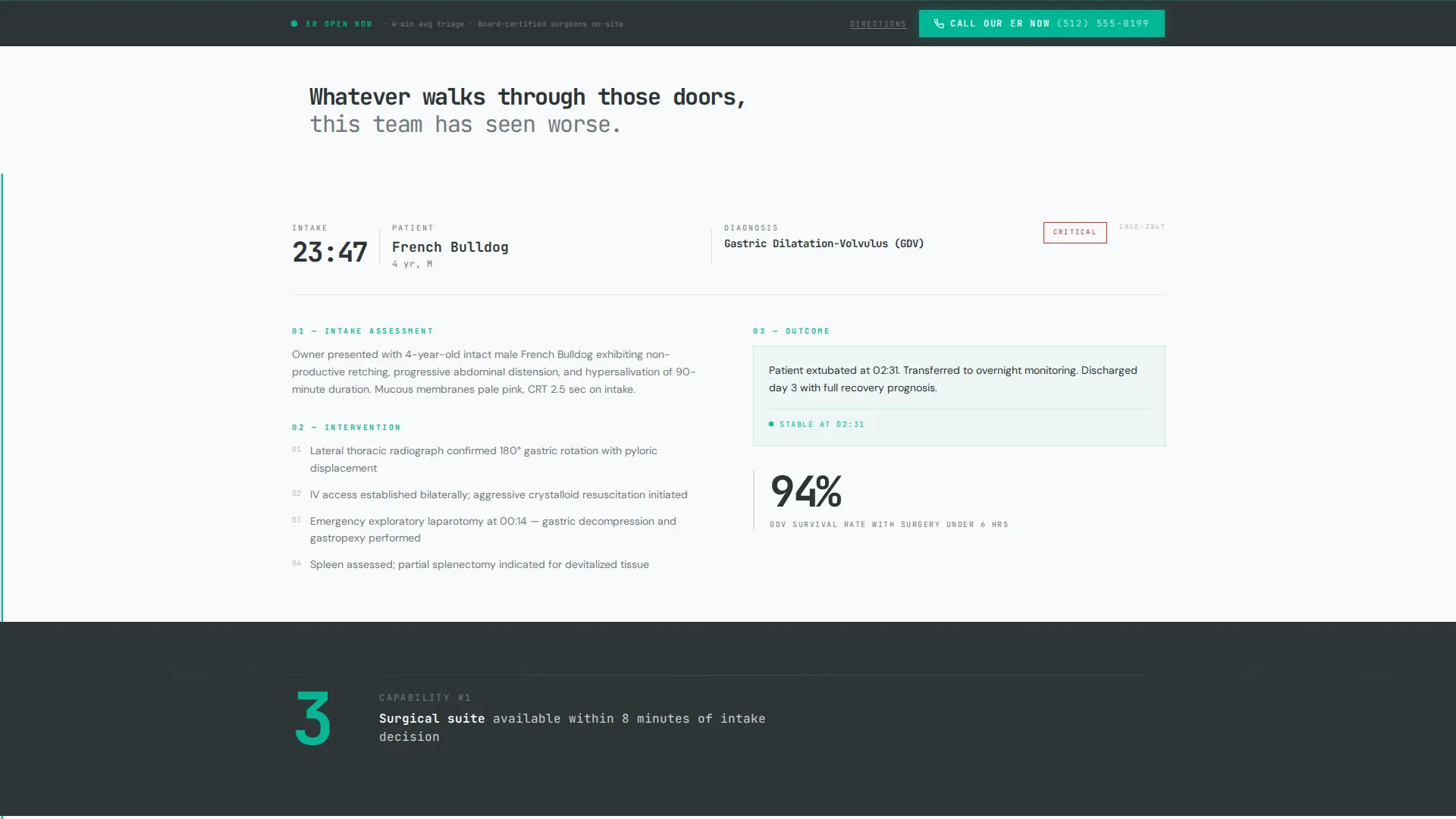Click the green dot beside Stable at 02:31
The image size is (1456, 819).
coord(771,424)
